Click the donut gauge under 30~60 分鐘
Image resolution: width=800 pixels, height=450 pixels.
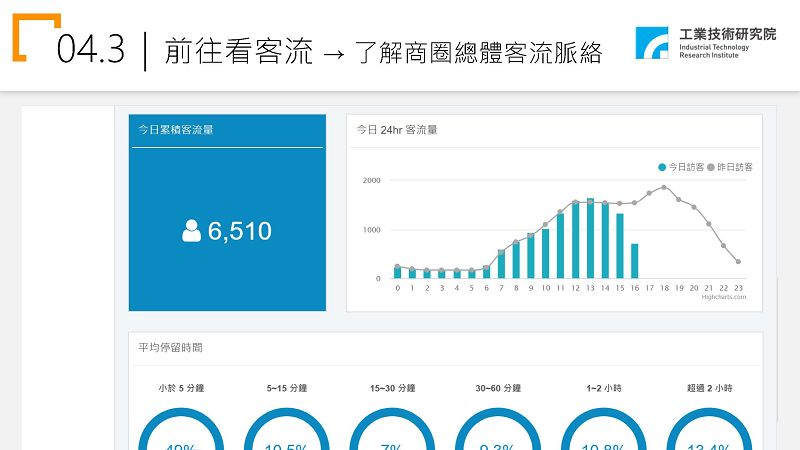(498, 429)
